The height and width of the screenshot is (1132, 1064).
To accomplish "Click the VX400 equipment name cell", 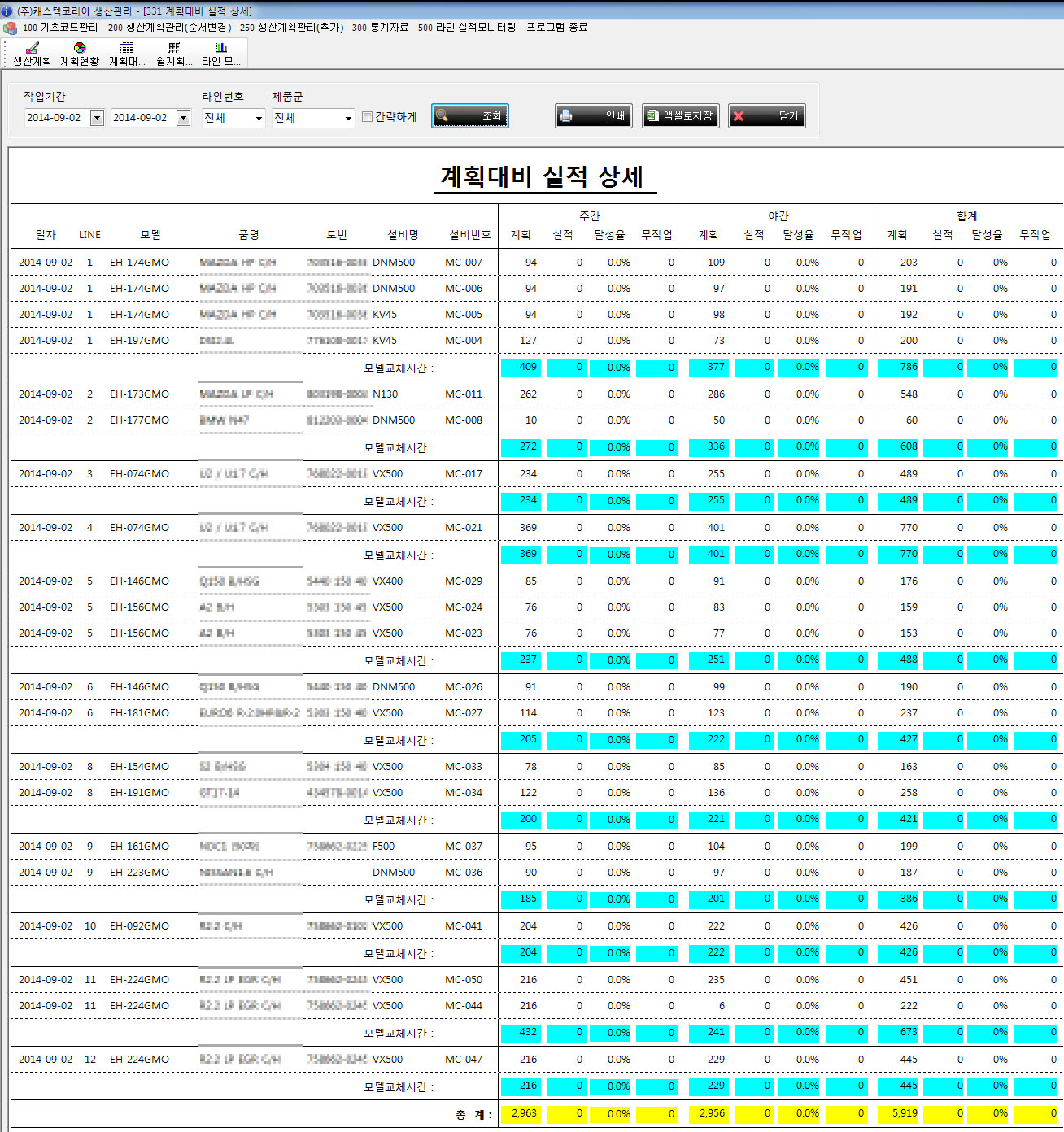I will (x=388, y=581).
